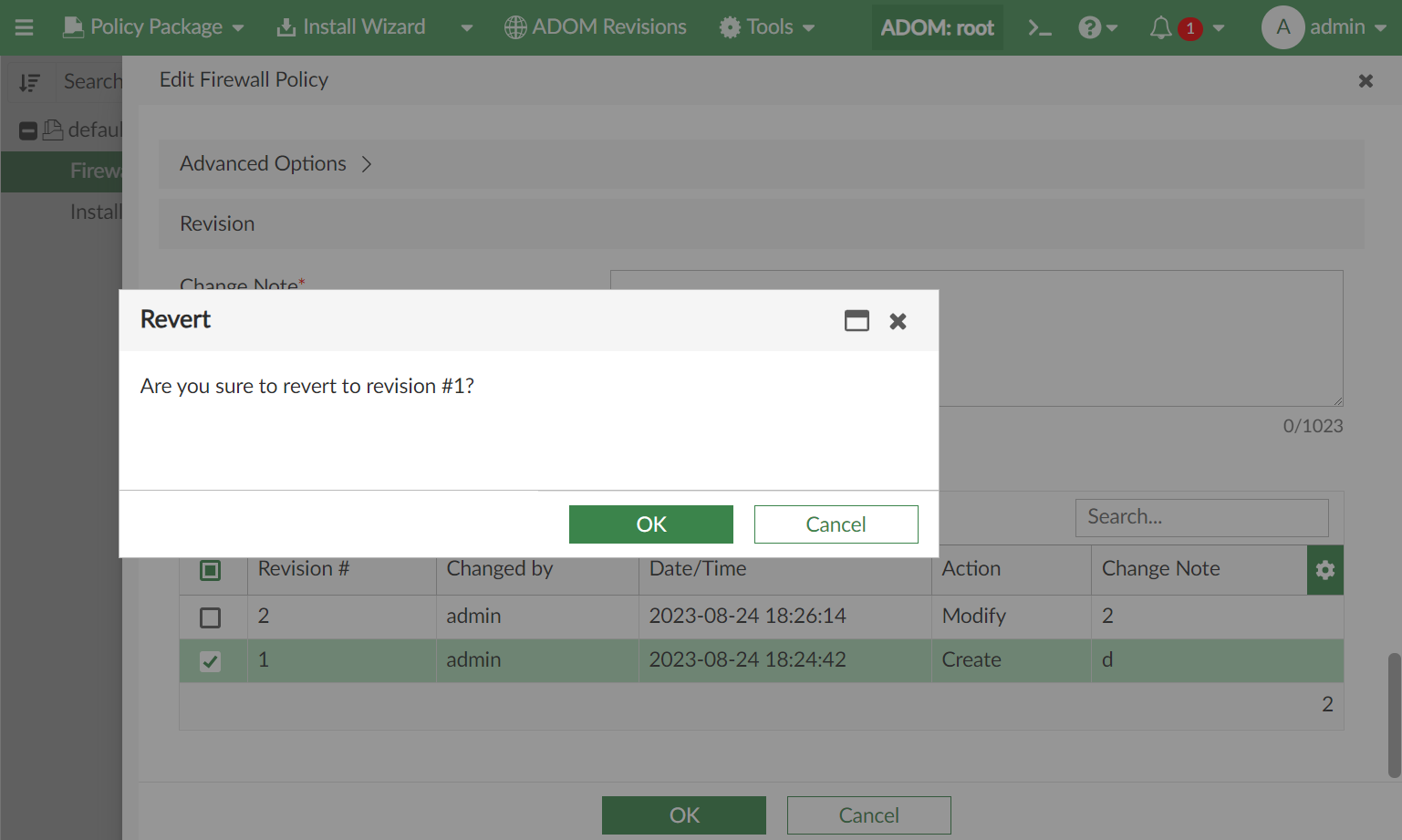Viewport: 1402px width, 840px height.
Task: Open the ADOM Revisions menu
Action: (x=595, y=26)
